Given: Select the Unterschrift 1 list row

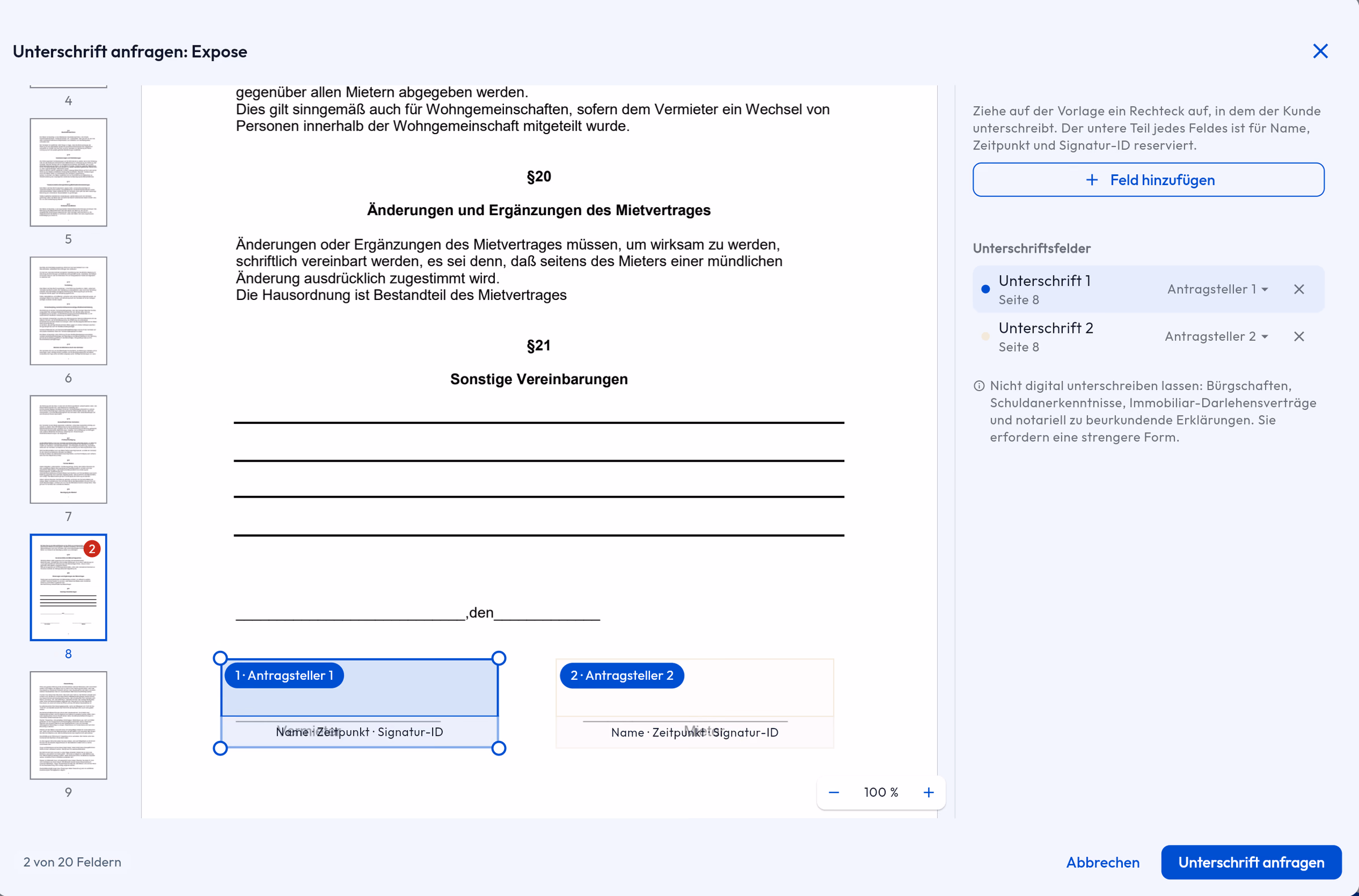Looking at the screenshot, I should pyautogui.click(x=1148, y=289).
